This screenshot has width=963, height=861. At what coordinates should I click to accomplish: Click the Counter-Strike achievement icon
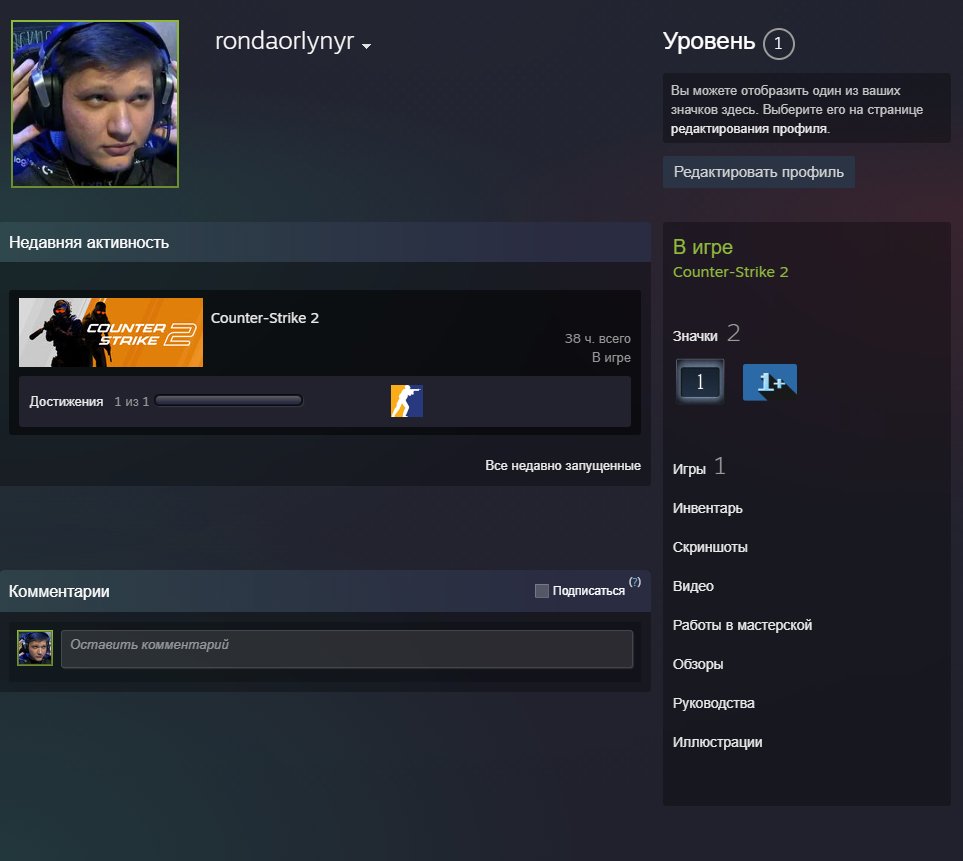[x=407, y=401]
